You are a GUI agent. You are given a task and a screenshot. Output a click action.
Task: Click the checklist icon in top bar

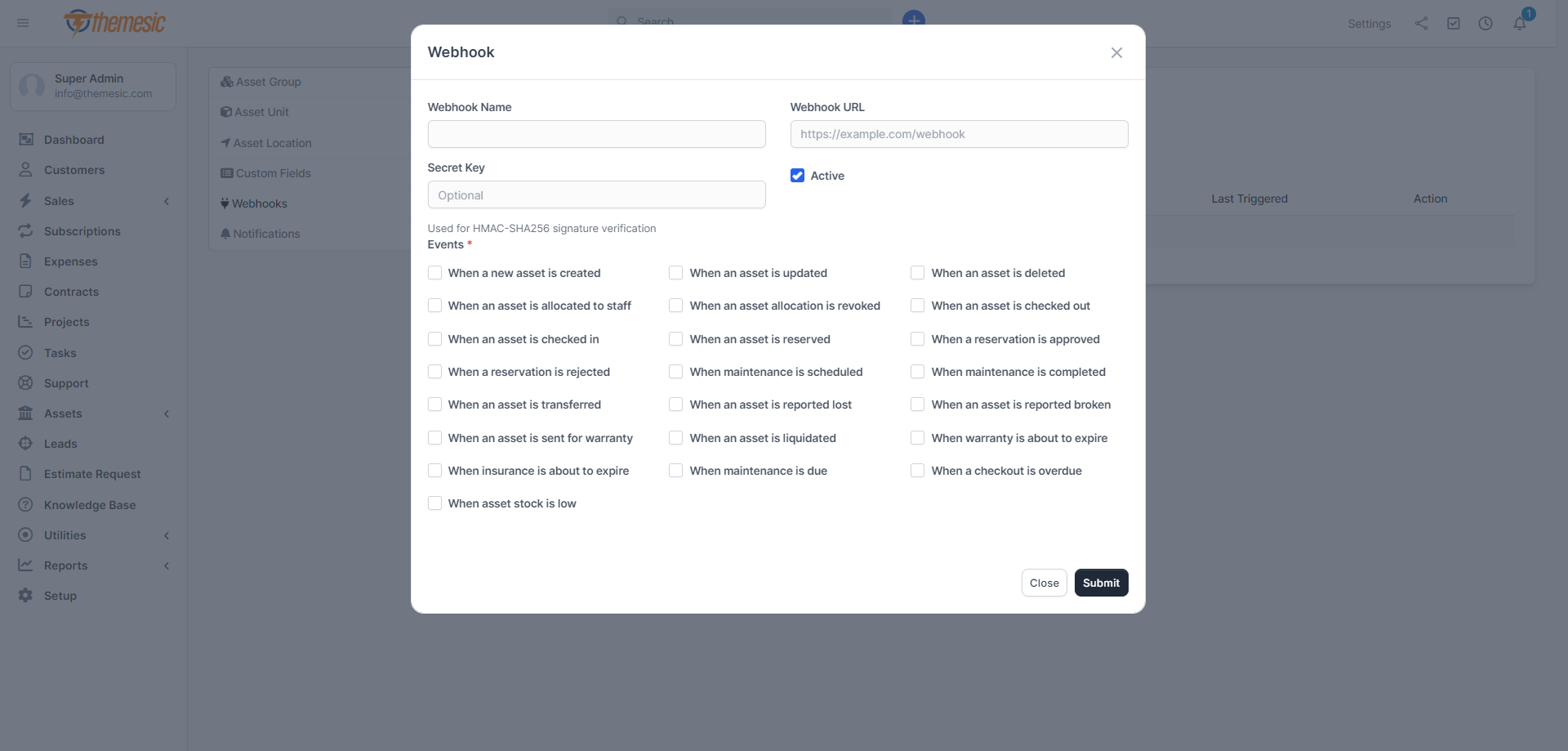point(1454,24)
